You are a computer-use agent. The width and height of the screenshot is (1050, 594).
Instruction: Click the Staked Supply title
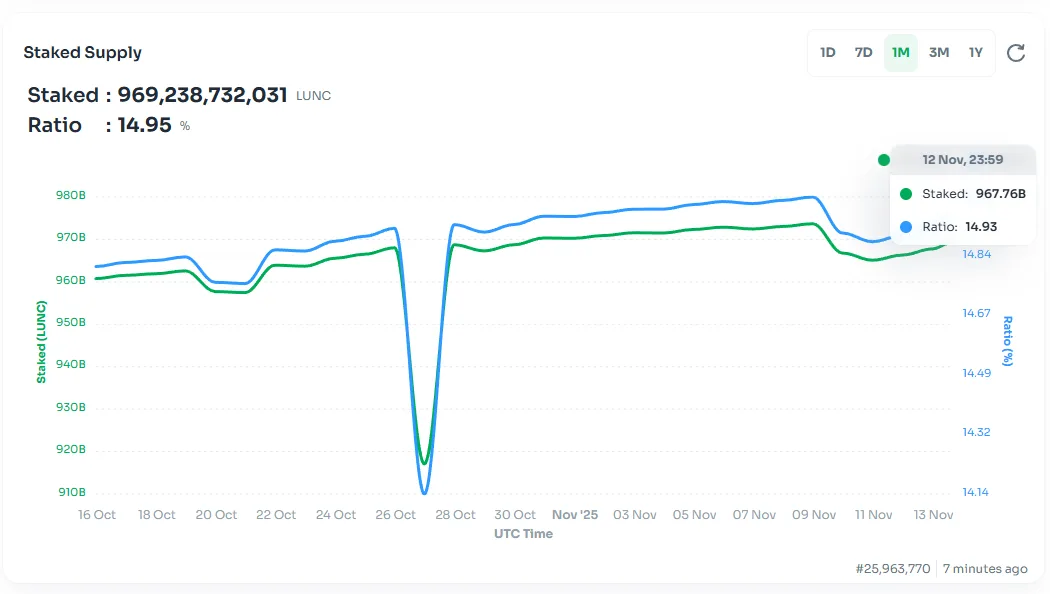(x=83, y=52)
